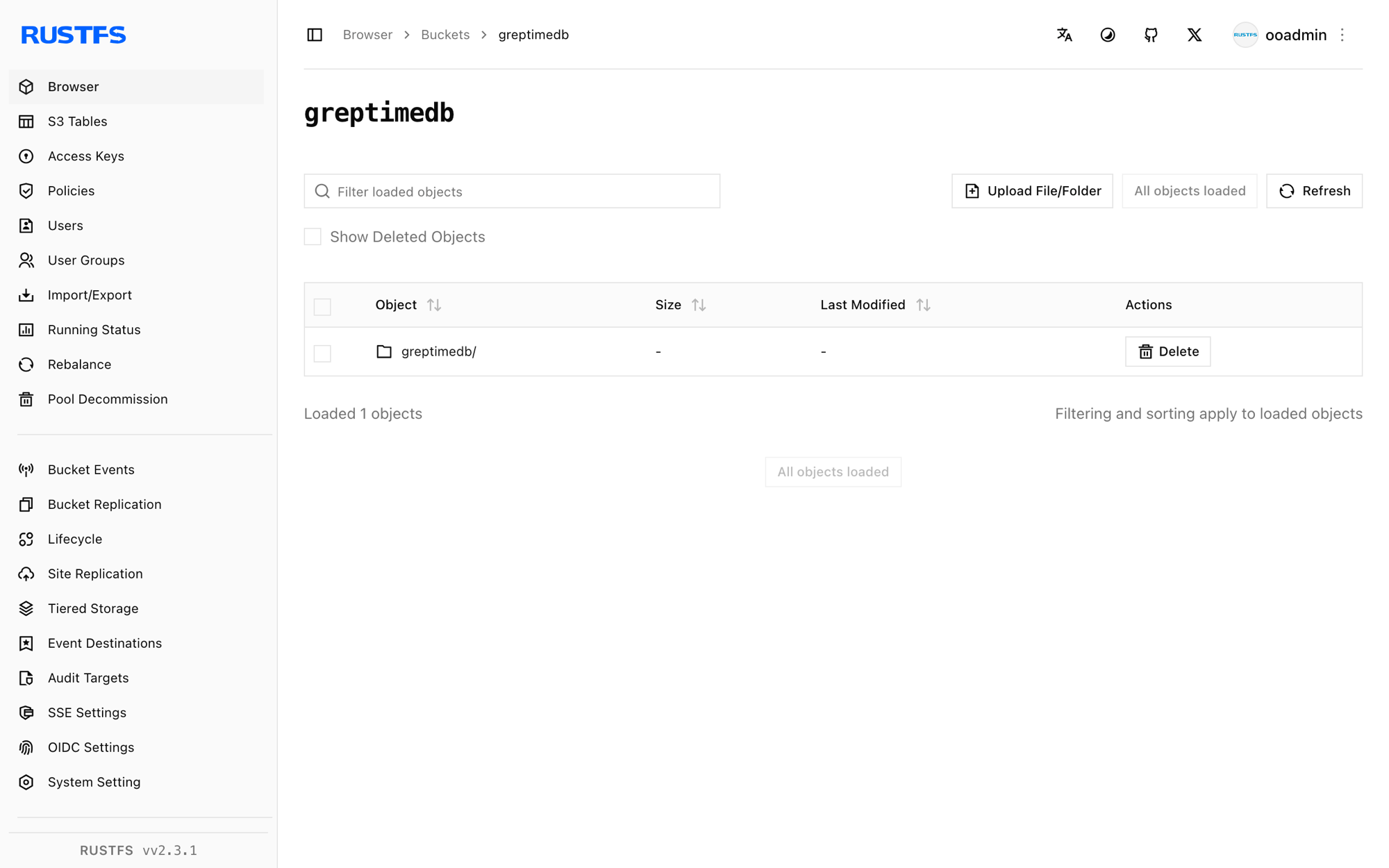Enable Show Deleted Objects checkbox
This screenshot has height=868, width=1389.
[x=313, y=237]
